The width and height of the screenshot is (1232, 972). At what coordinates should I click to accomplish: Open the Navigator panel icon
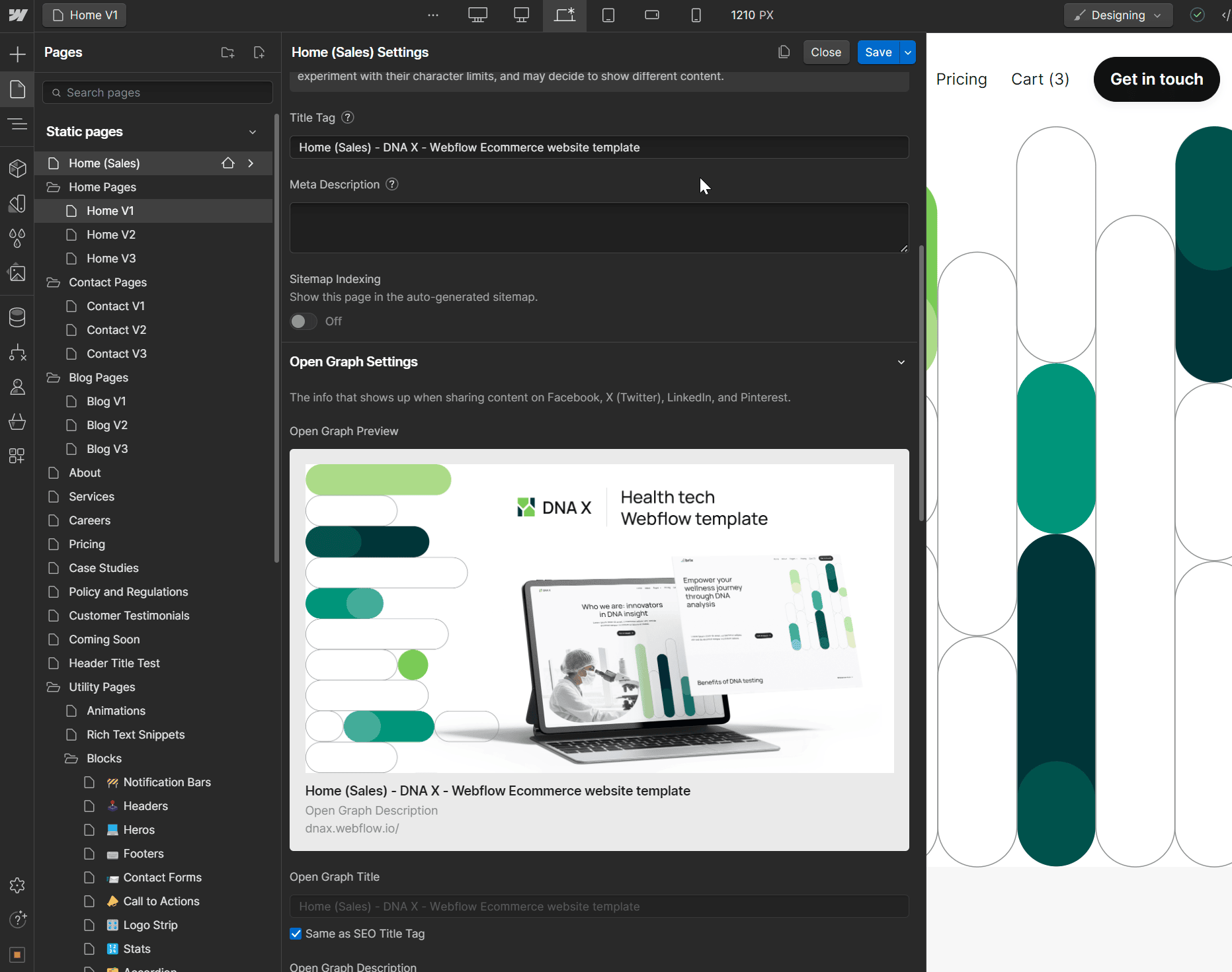click(x=18, y=124)
